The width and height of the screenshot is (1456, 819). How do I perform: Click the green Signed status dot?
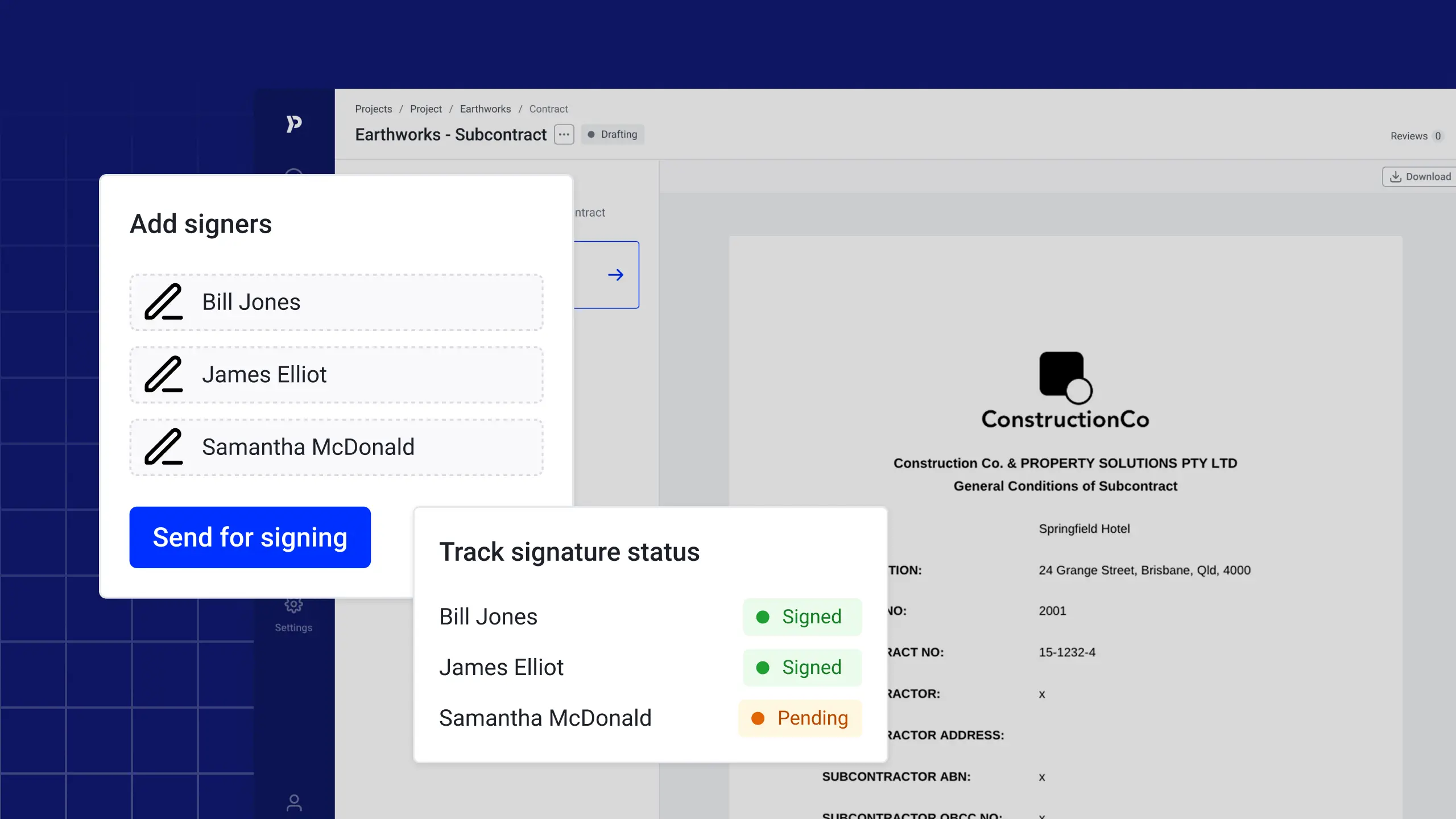[x=762, y=617]
